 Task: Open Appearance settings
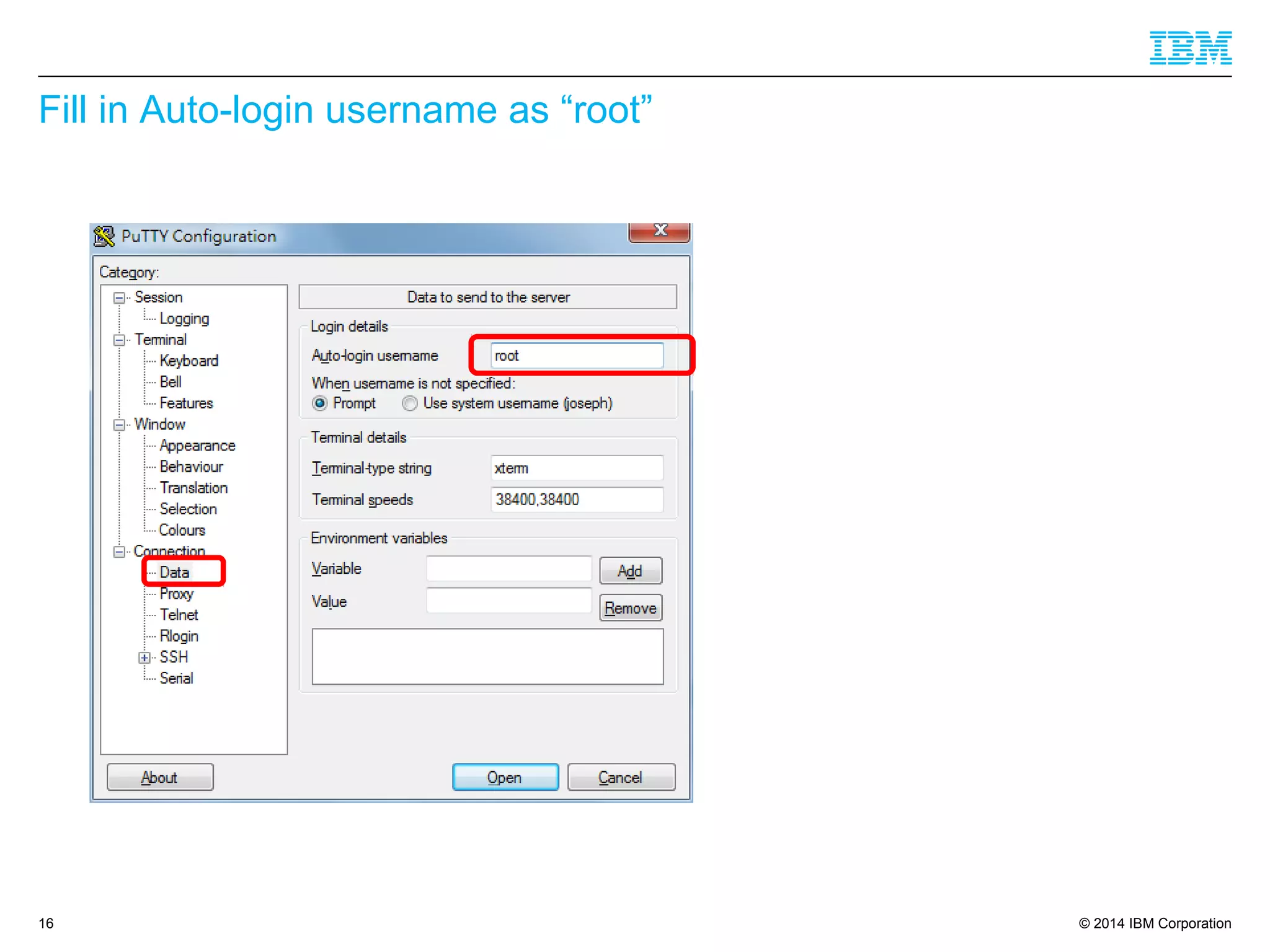[197, 446]
